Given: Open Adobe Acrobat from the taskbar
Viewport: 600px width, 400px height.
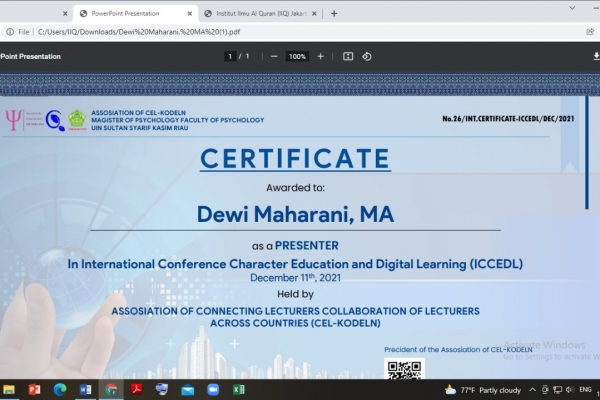Looking at the screenshot, I should [x=136, y=390].
